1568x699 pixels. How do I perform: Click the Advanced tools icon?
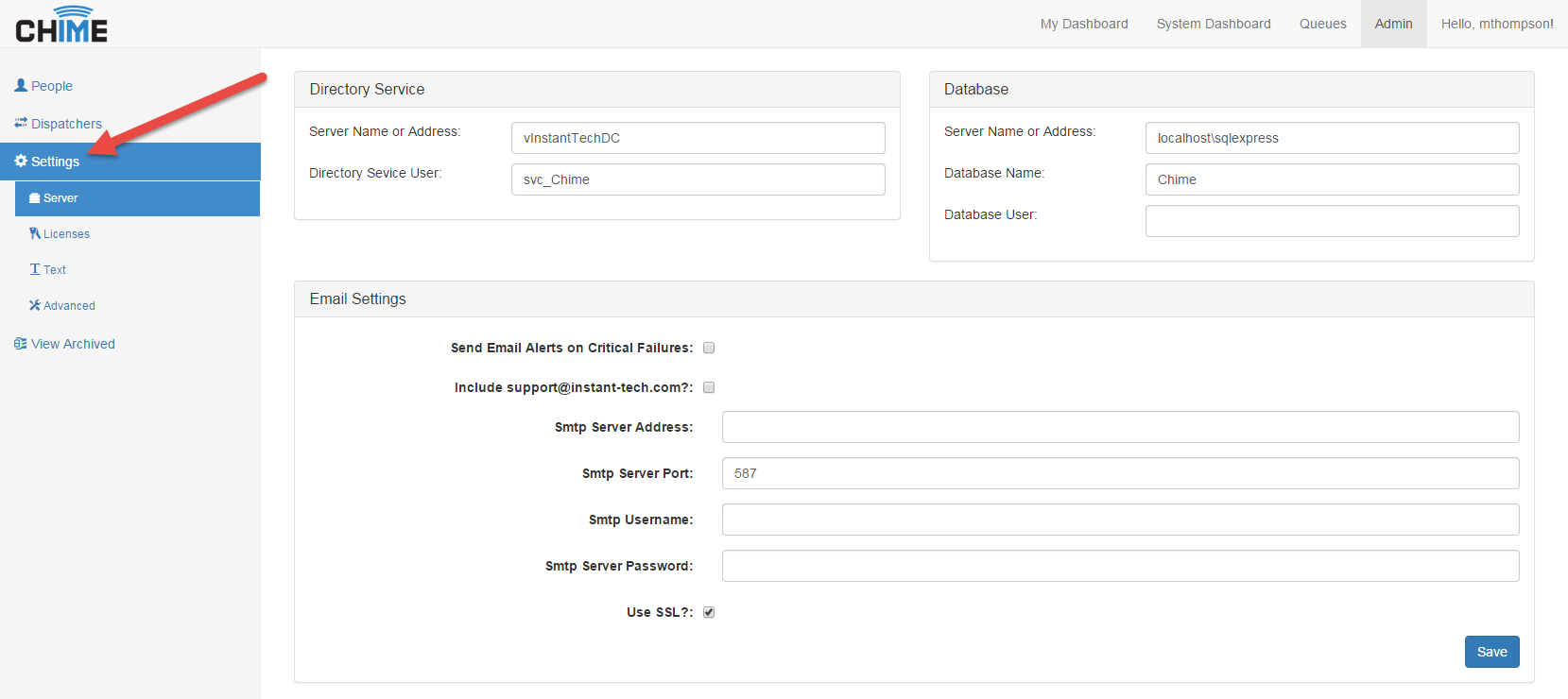[x=35, y=305]
